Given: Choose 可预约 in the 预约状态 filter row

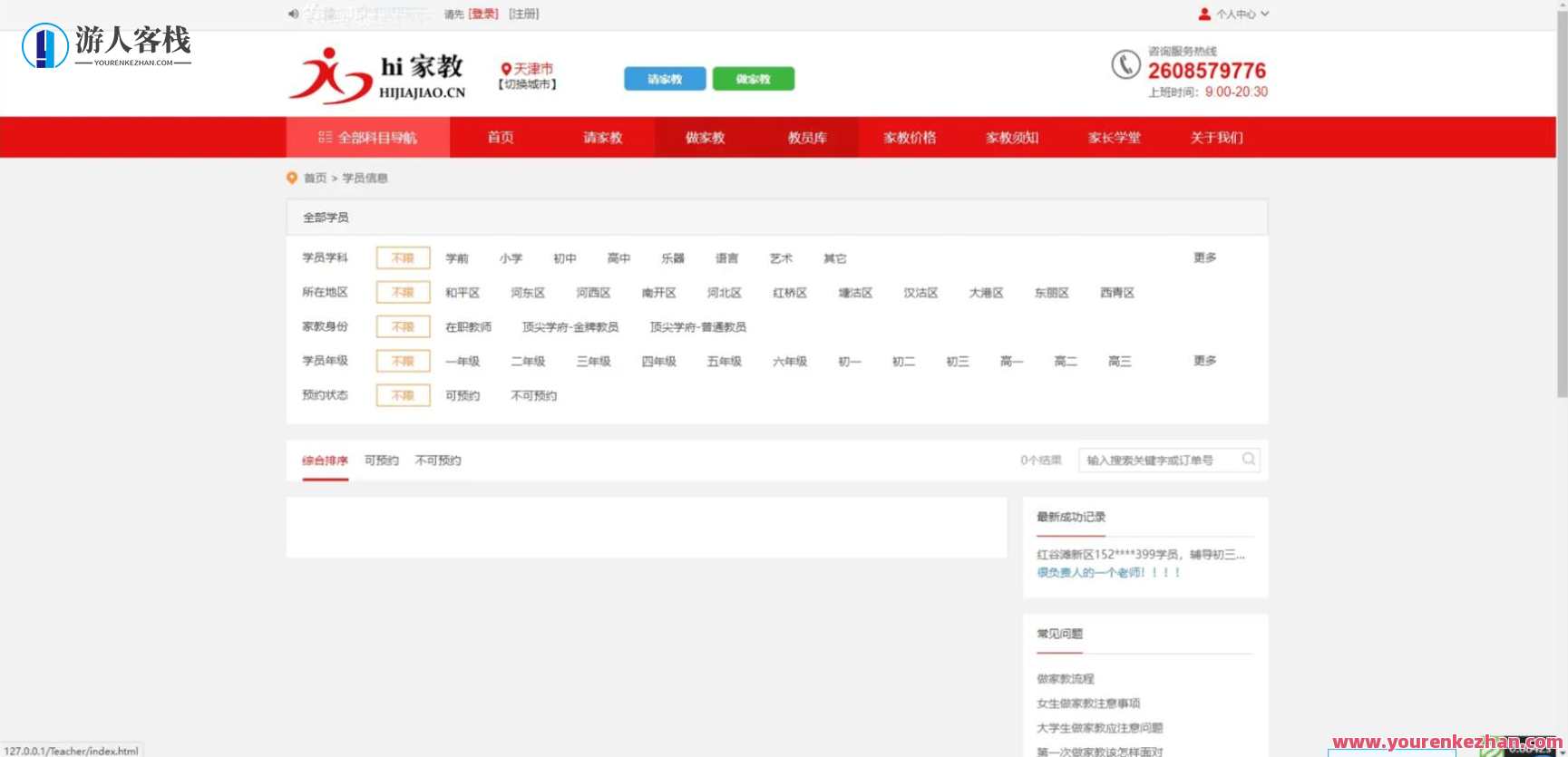Looking at the screenshot, I should click(463, 396).
